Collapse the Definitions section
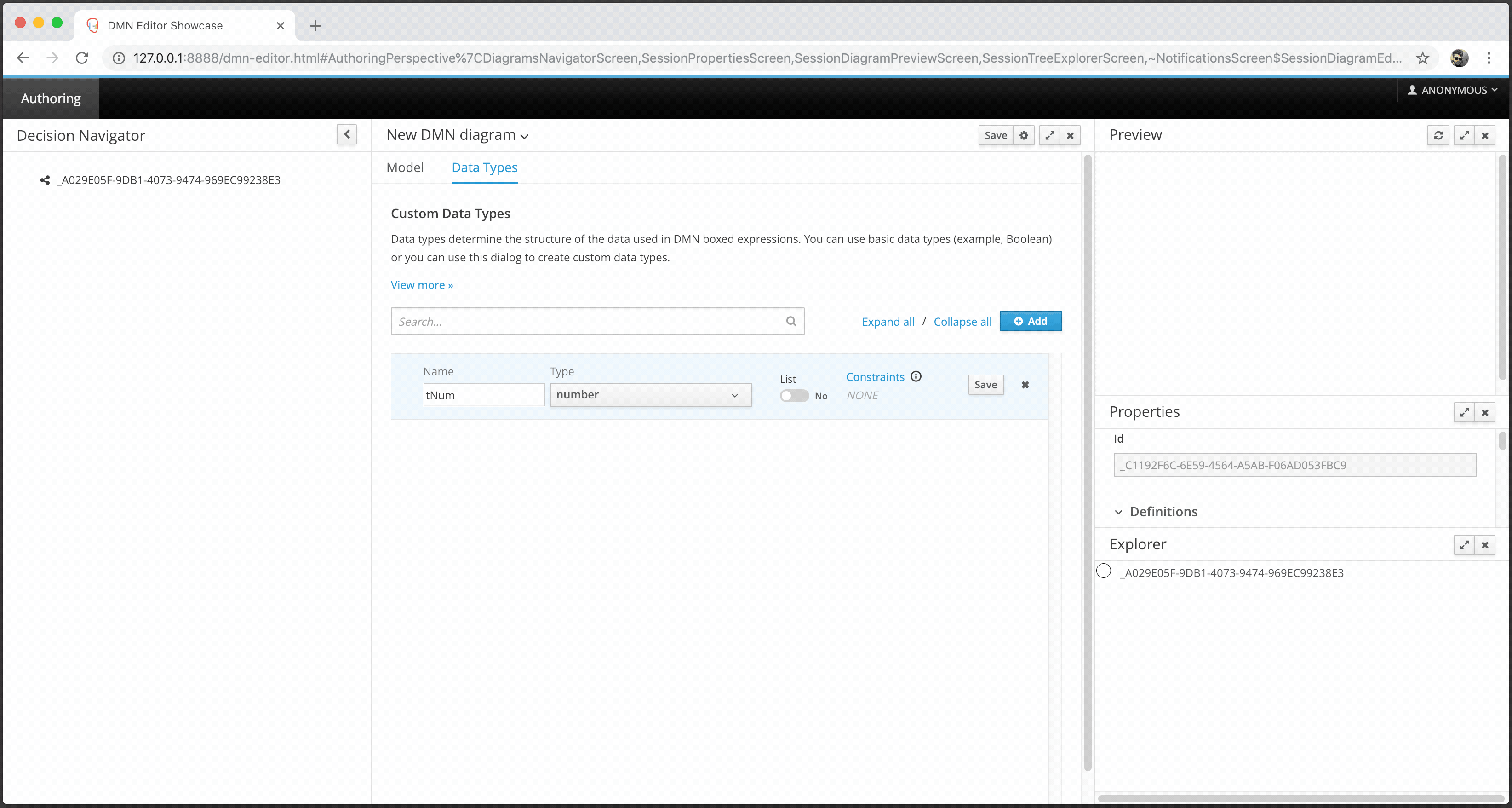1512x808 pixels. 1118,512
